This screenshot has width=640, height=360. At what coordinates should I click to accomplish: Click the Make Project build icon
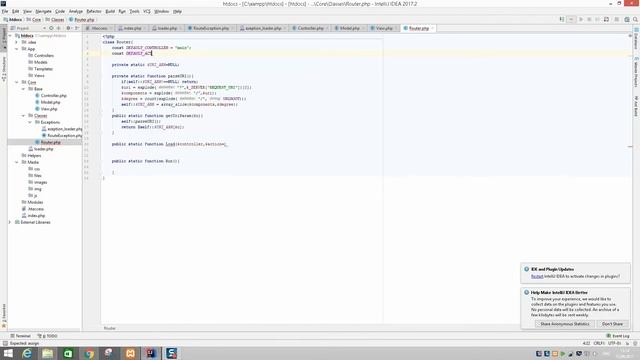(x=562, y=19)
